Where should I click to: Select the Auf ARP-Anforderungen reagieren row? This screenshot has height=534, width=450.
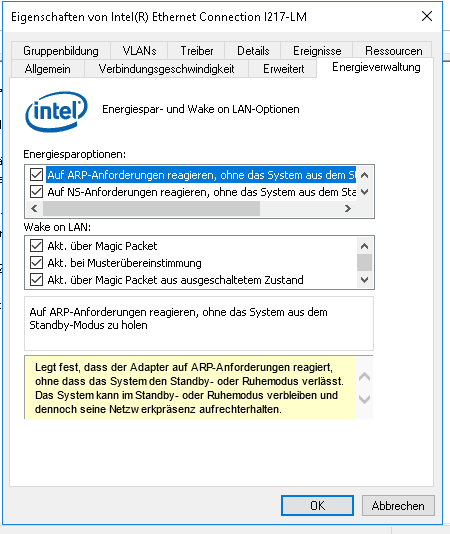pos(201,175)
